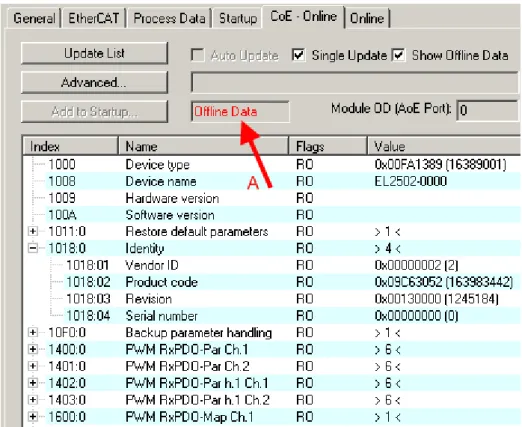Screen dimensions: 522x427
Task: Click the PWM RxPDO-Par Ch.2 name
Action: [x=187, y=366]
